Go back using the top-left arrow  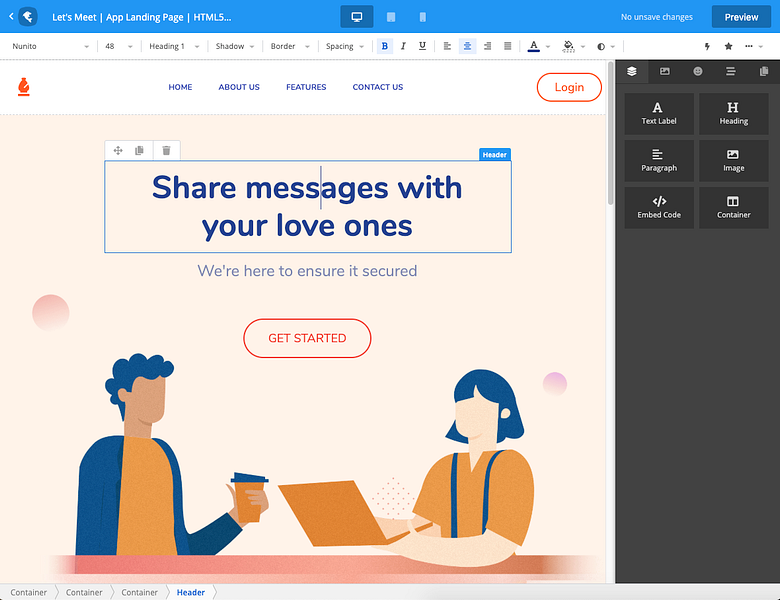click(x=11, y=16)
